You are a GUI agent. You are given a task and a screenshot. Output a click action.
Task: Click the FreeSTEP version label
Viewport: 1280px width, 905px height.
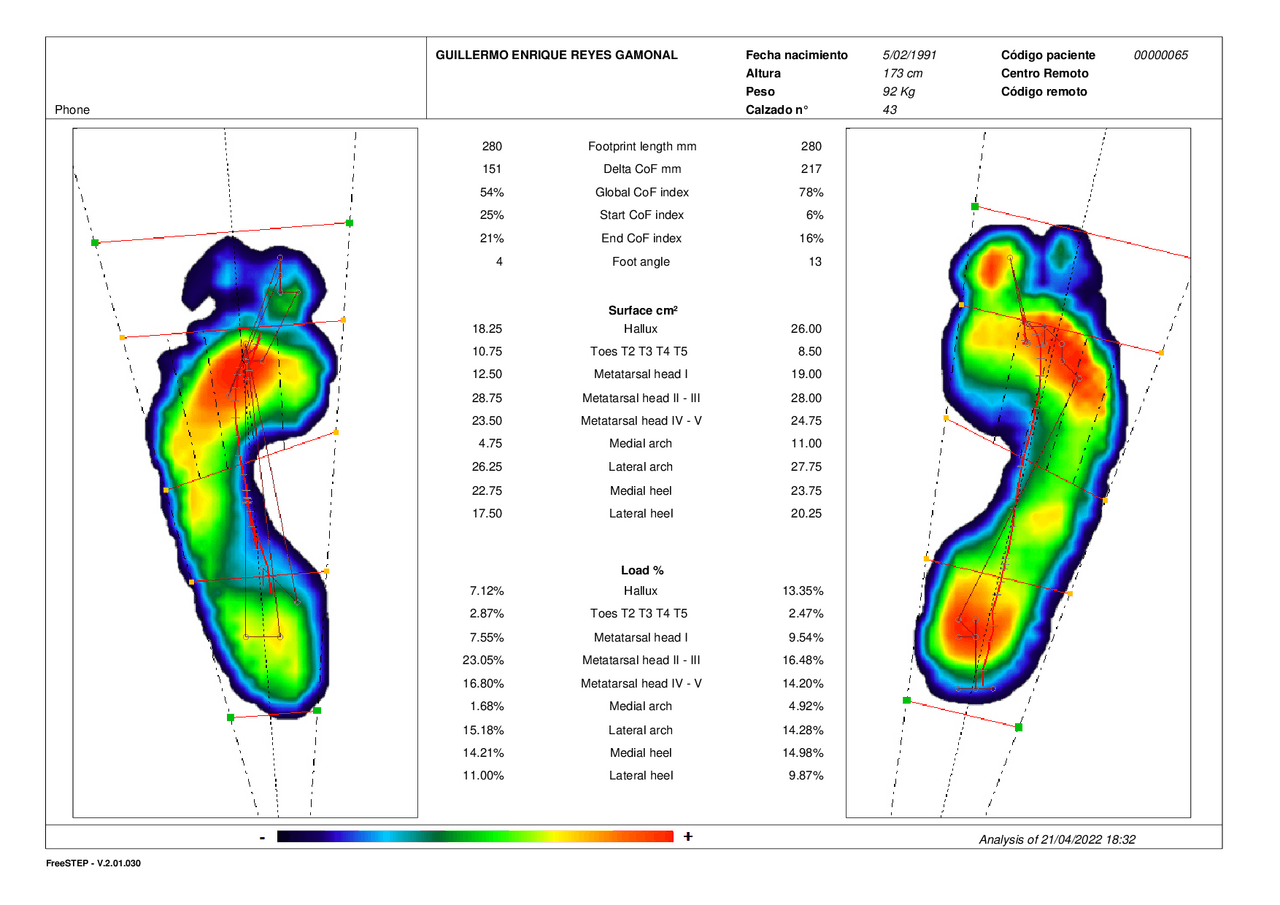point(93,863)
